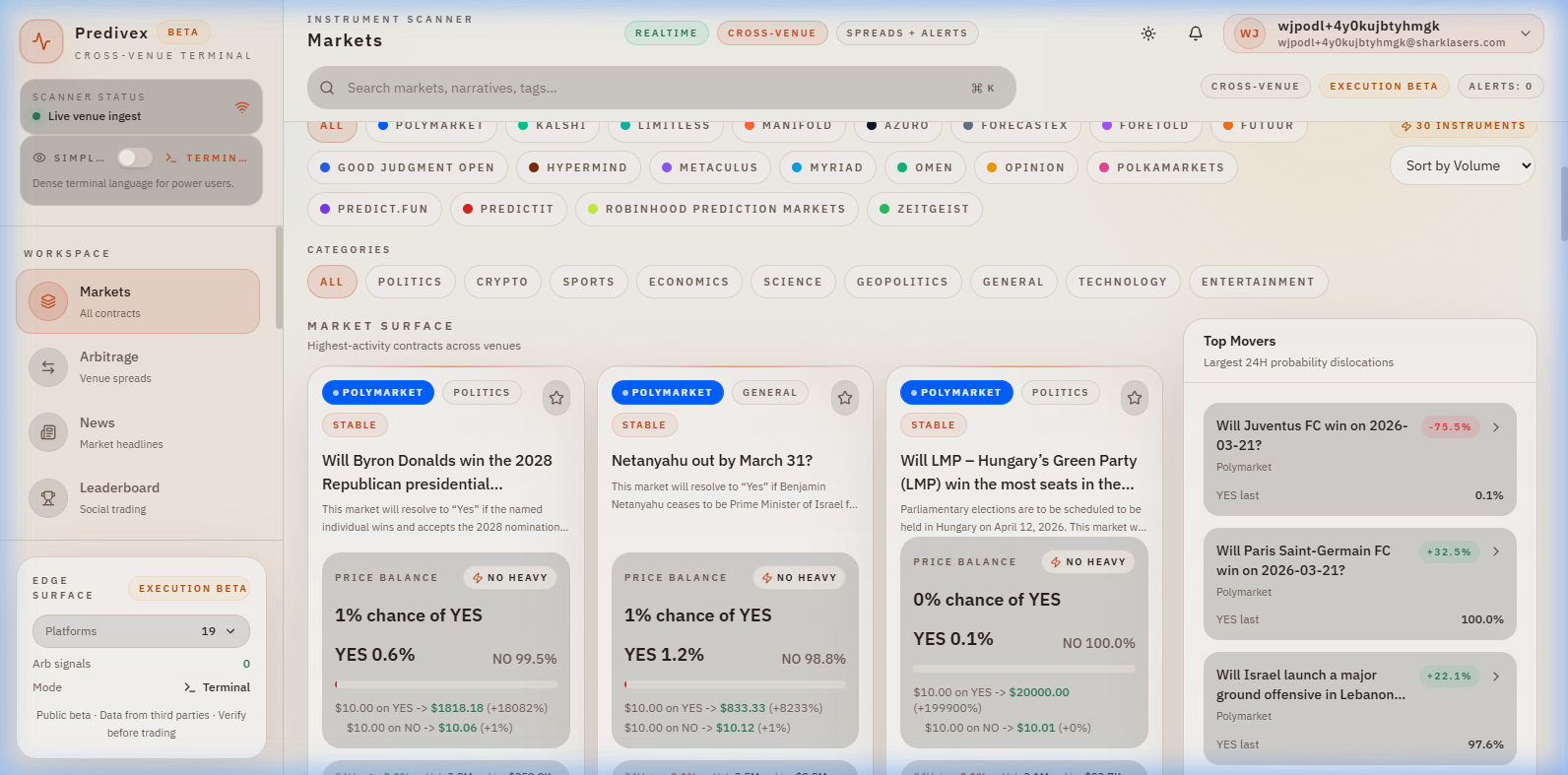Click the terminal icon next to Mode

click(190, 687)
